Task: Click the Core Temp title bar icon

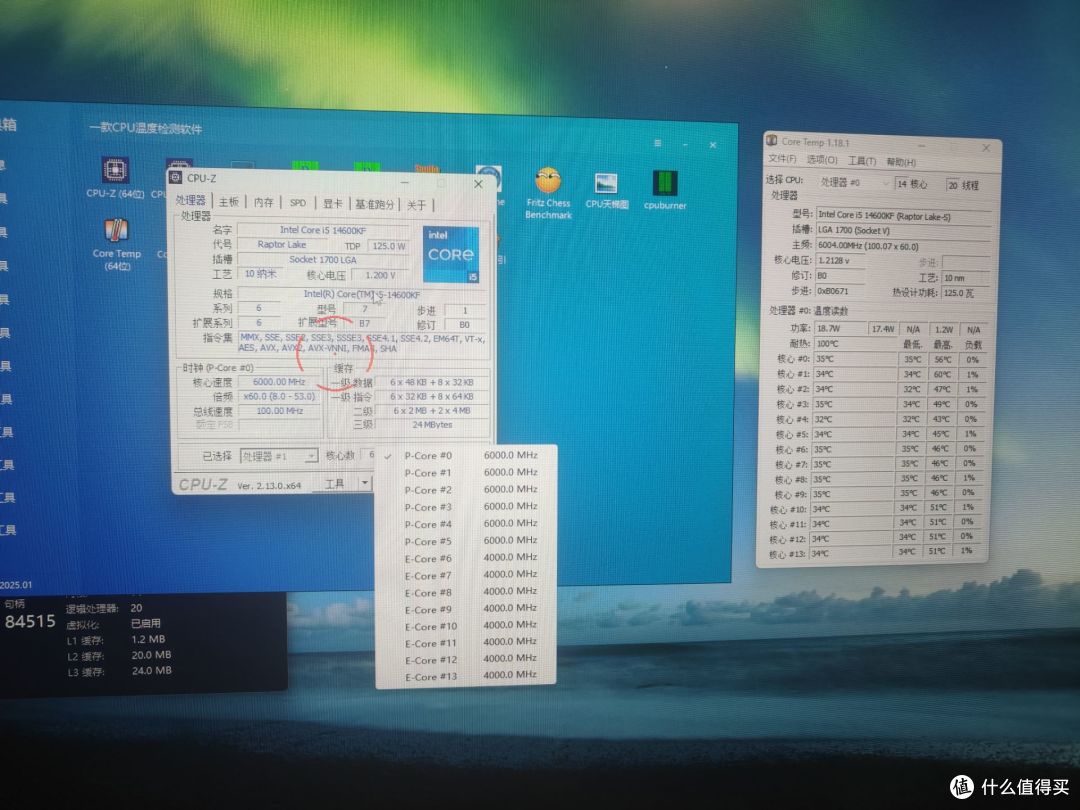Action: tap(770, 143)
